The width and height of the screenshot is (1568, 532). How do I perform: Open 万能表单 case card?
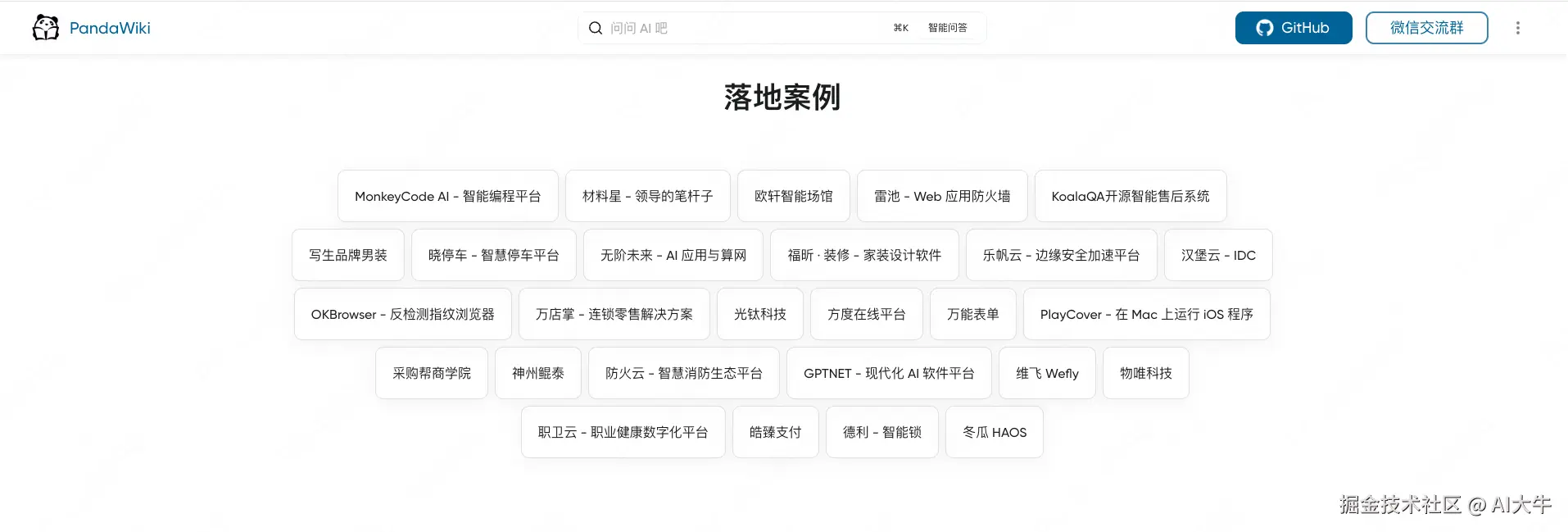(973, 314)
